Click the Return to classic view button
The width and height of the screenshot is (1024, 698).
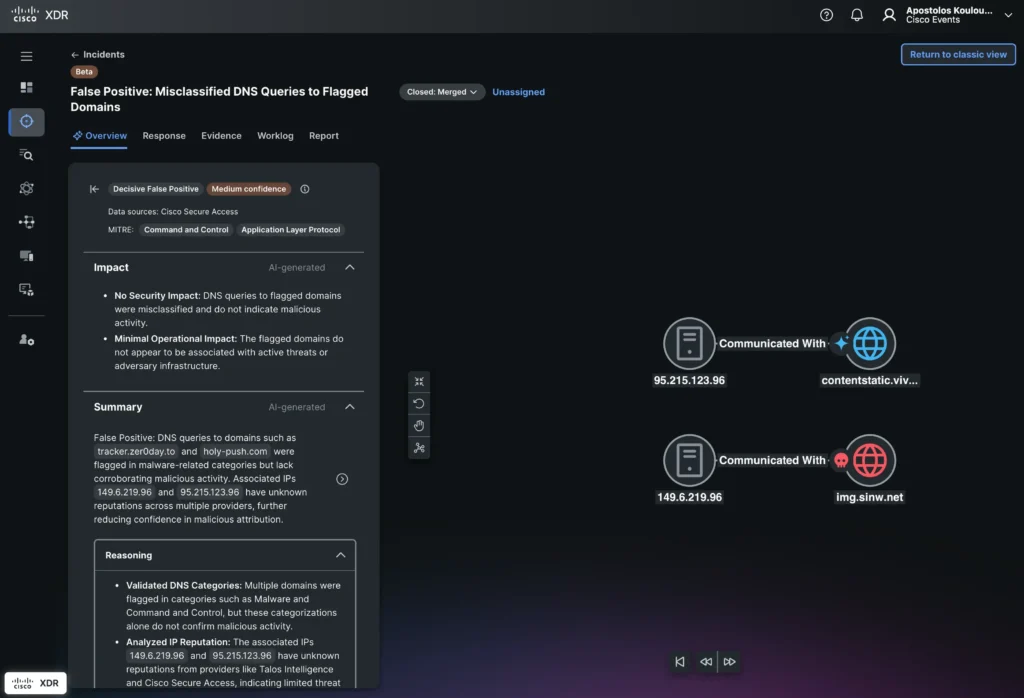[957, 54]
